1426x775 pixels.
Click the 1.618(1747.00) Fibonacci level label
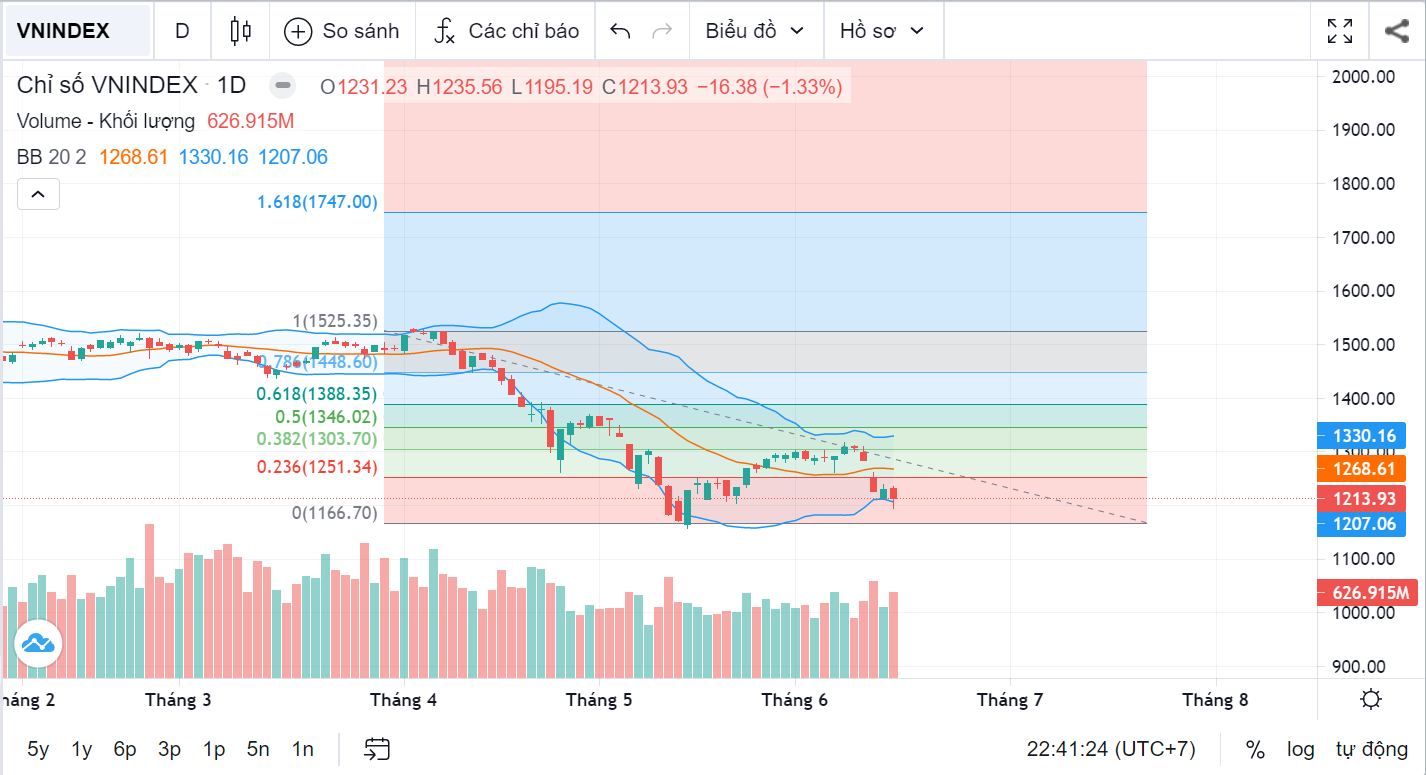[317, 202]
